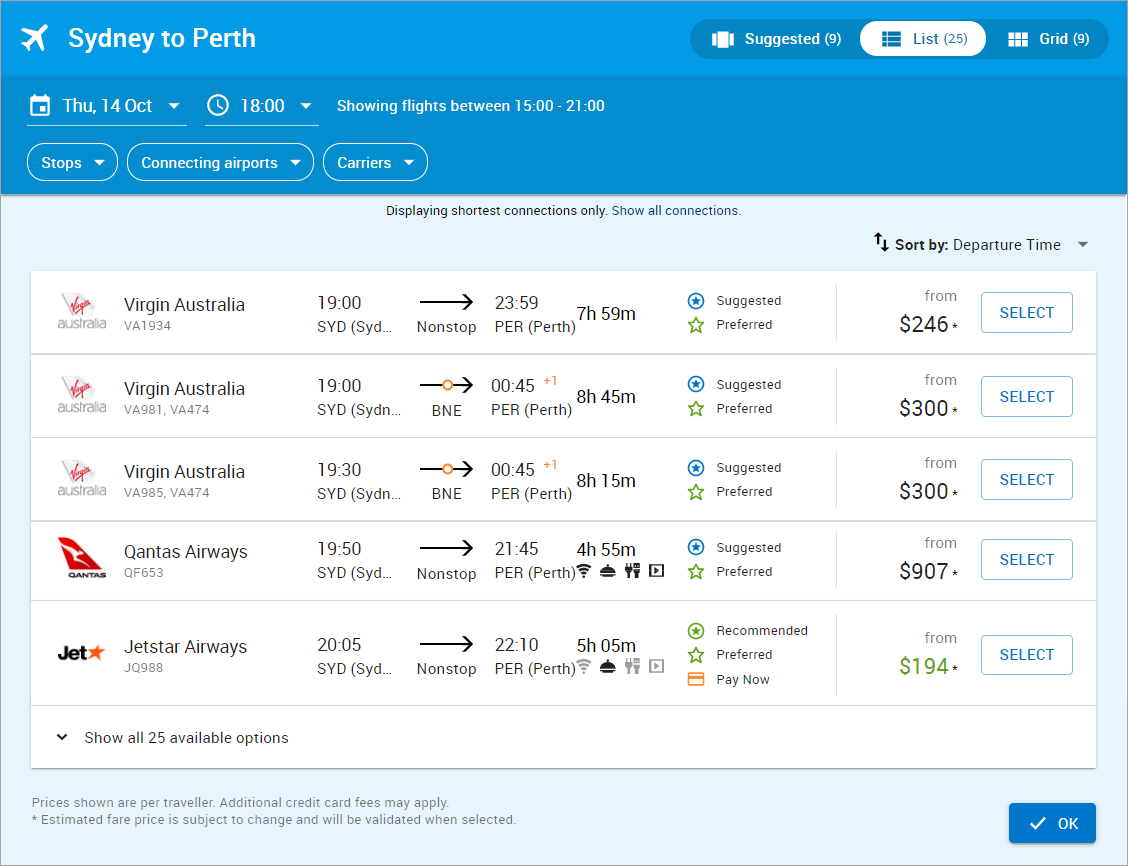Image resolution: width=1128 pixels, height=866 pixels.
Task: Click the 8h 15m duration on VA985, VA474
Action: click(606, 480)
